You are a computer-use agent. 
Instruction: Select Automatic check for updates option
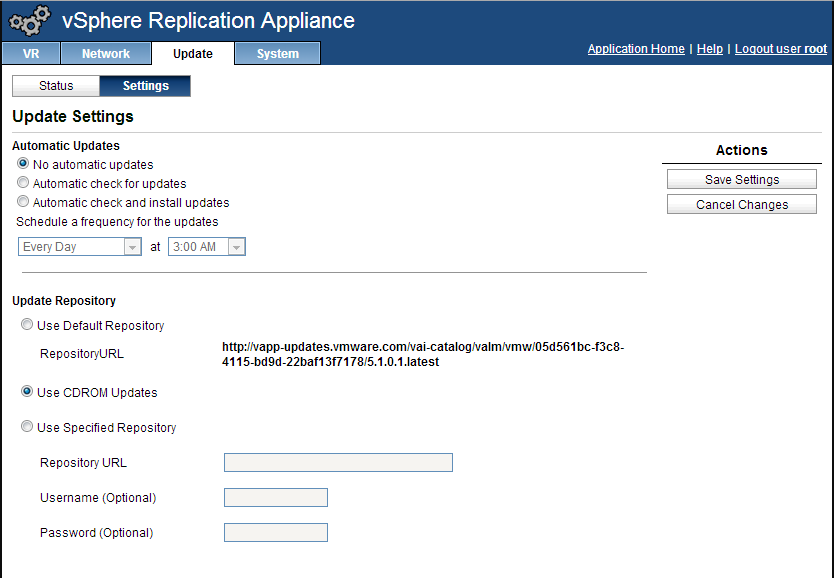pos(23,183)
